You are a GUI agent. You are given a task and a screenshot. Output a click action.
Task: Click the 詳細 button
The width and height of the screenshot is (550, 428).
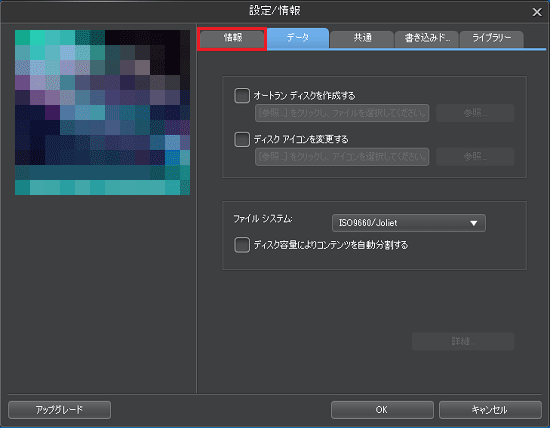coord(463,341)
